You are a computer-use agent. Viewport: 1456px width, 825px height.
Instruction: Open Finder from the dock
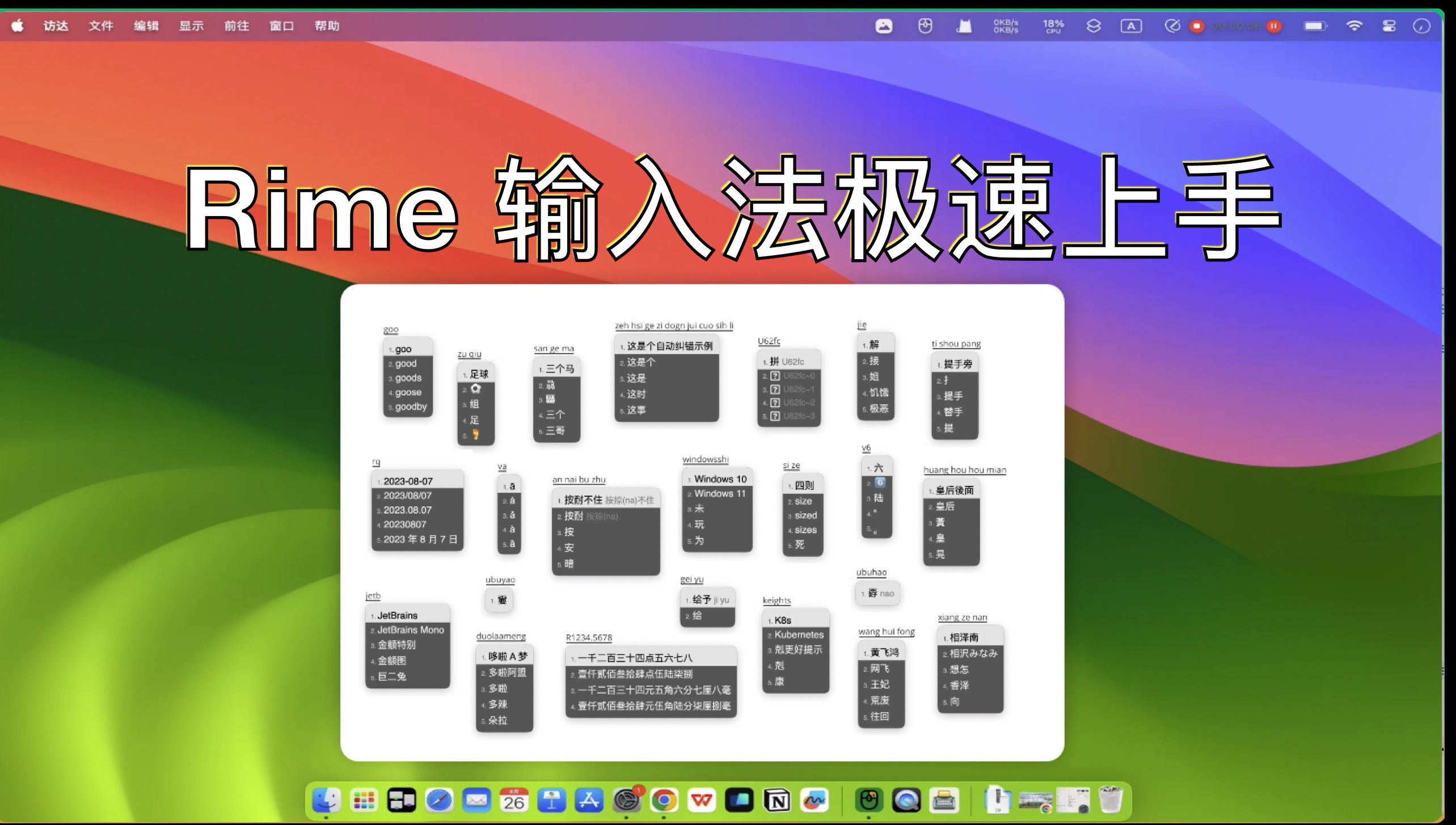326,801
